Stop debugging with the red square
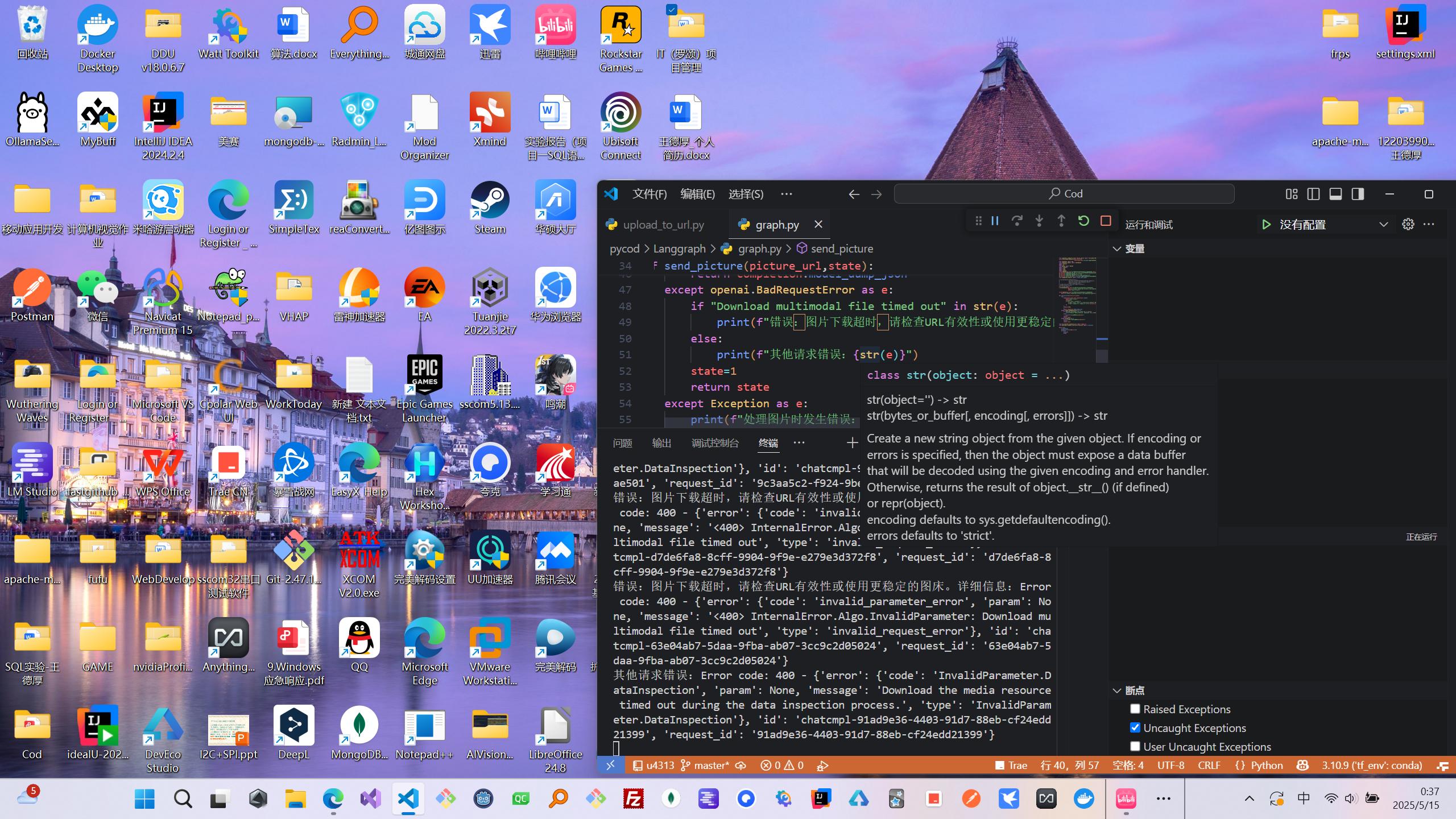The image size is (1456, 819). click(x=1106, y=221)
